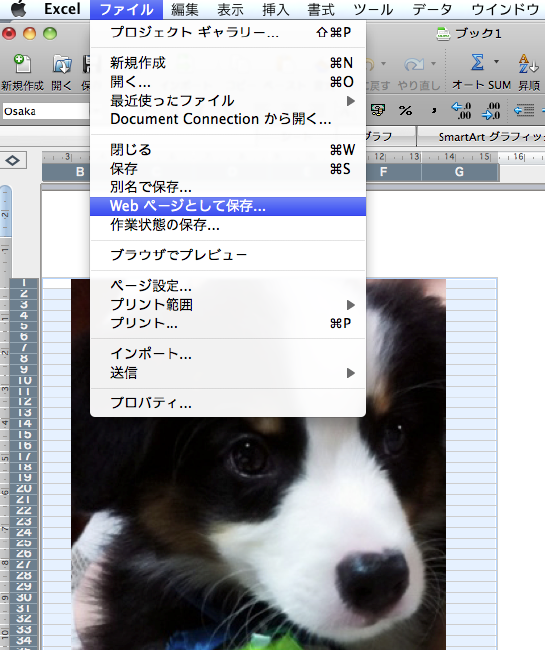This screenshot has height=650, width=545.
Task: Open the 編集 menu
Action: pos(185,9)
